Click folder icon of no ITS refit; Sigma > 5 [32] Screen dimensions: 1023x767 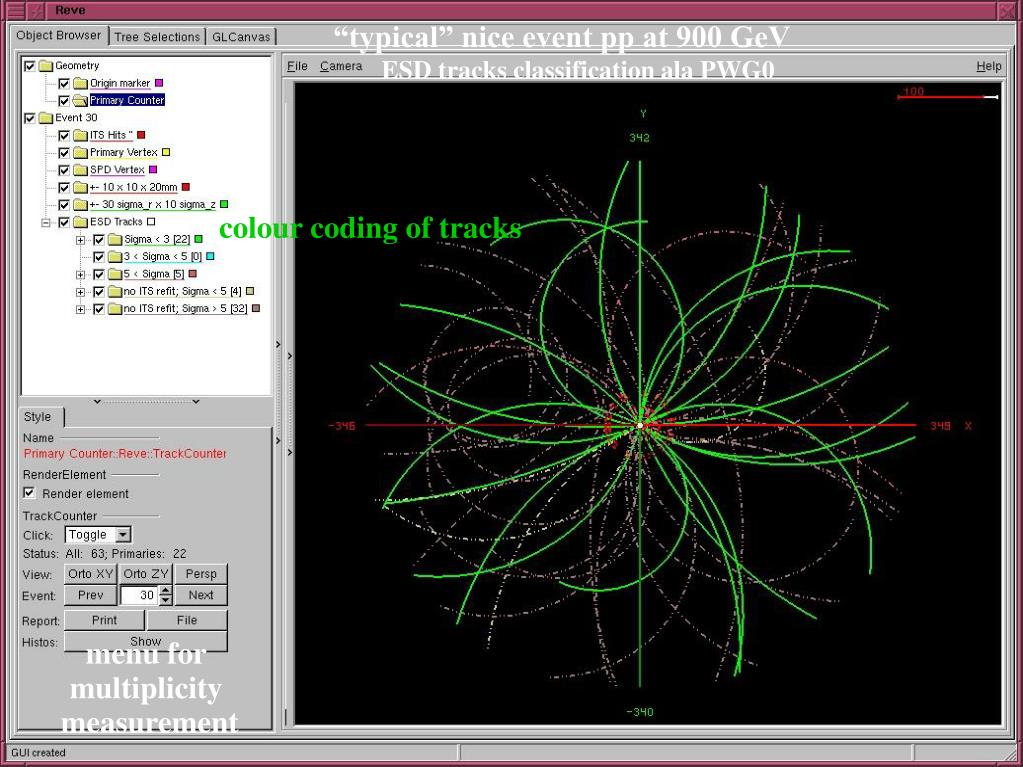click(x=115, y=309)
